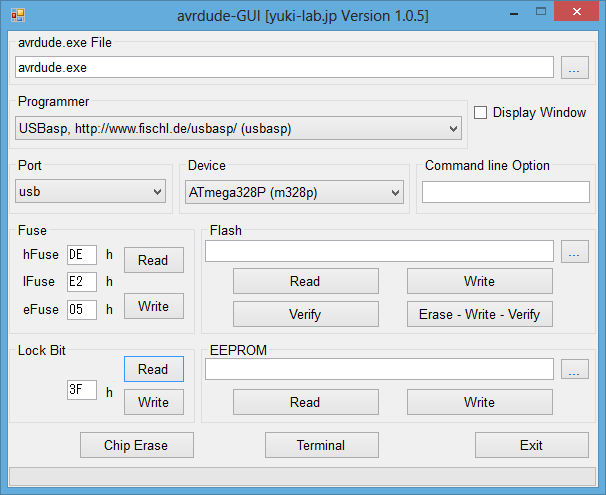This screenshot has height=495, width=606.
Task: Browse for a Flash hex file
Action: tap(574, 252)
